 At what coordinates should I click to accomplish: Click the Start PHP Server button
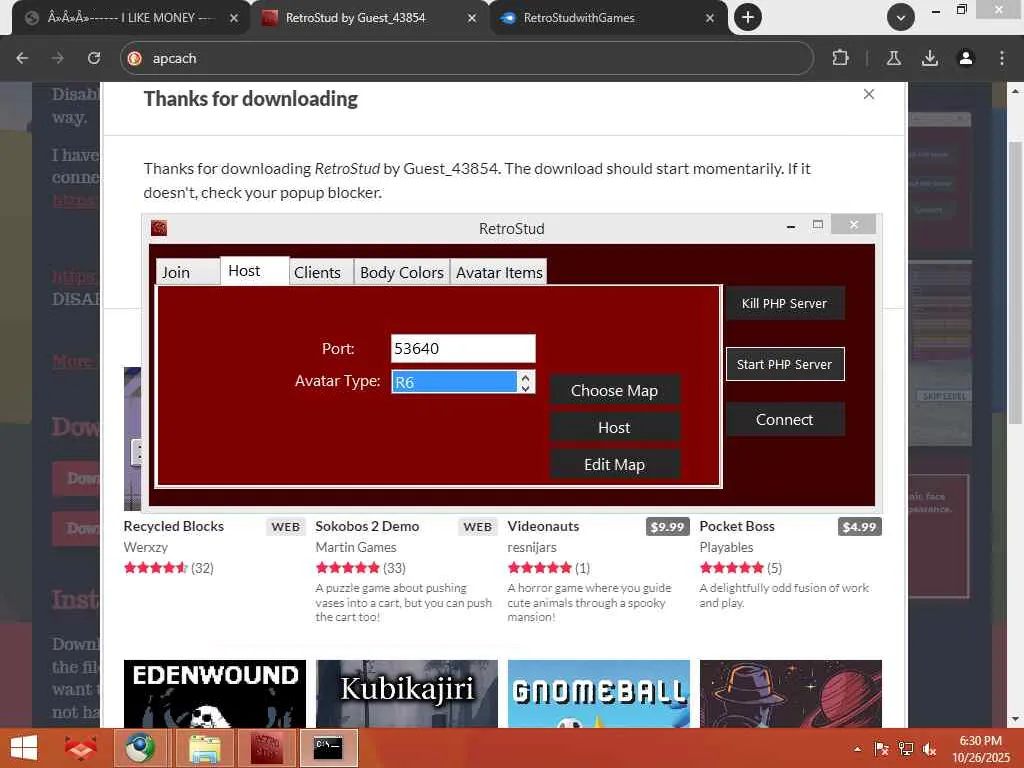tap(785, 364)
